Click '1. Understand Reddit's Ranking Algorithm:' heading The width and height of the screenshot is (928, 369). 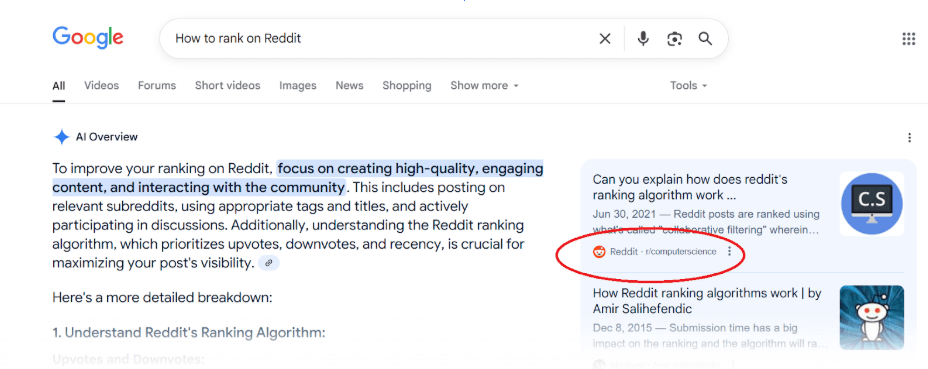(x=189, y=333)
